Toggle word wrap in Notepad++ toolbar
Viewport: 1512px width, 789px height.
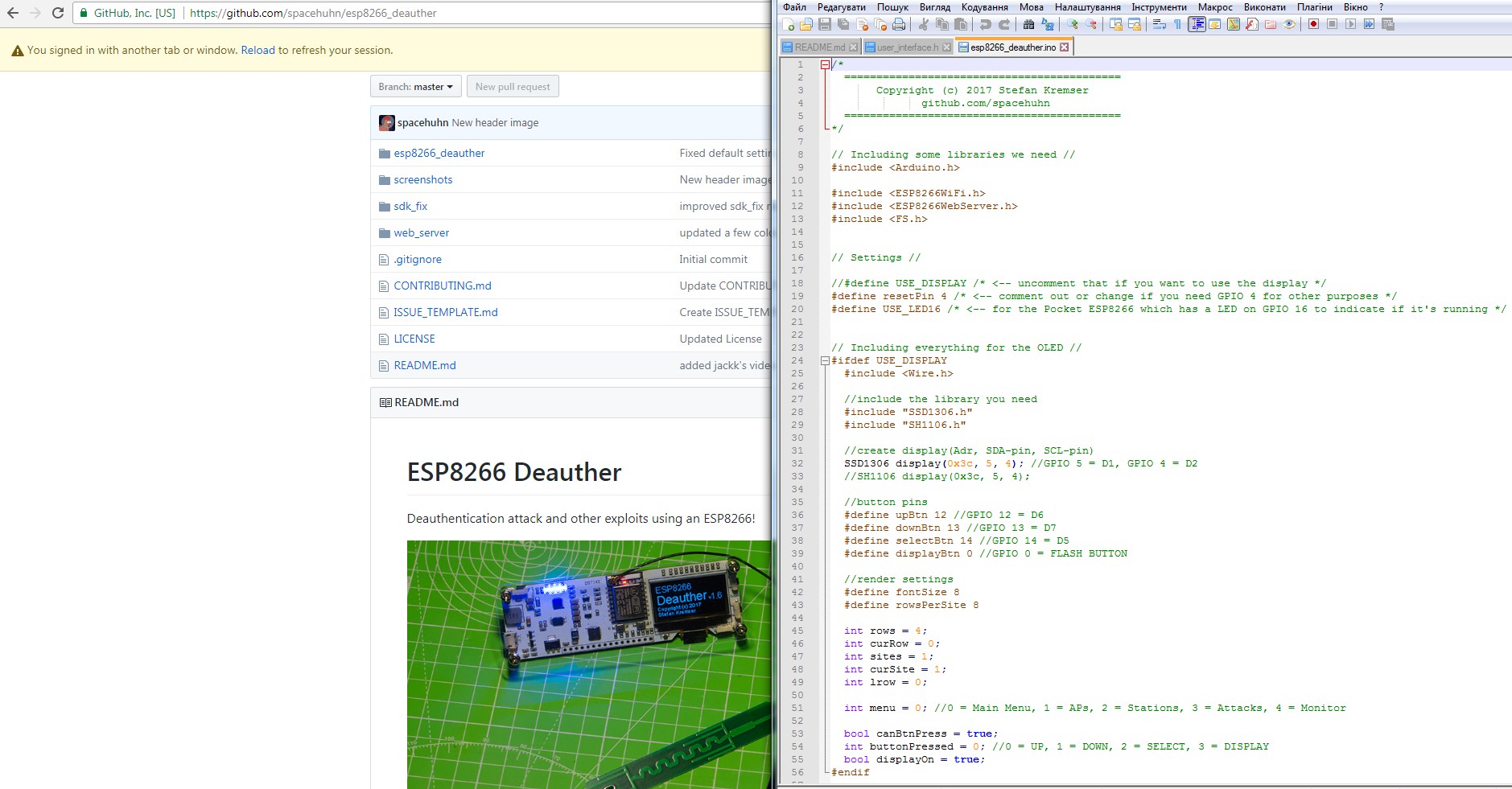coord(1160,24)
